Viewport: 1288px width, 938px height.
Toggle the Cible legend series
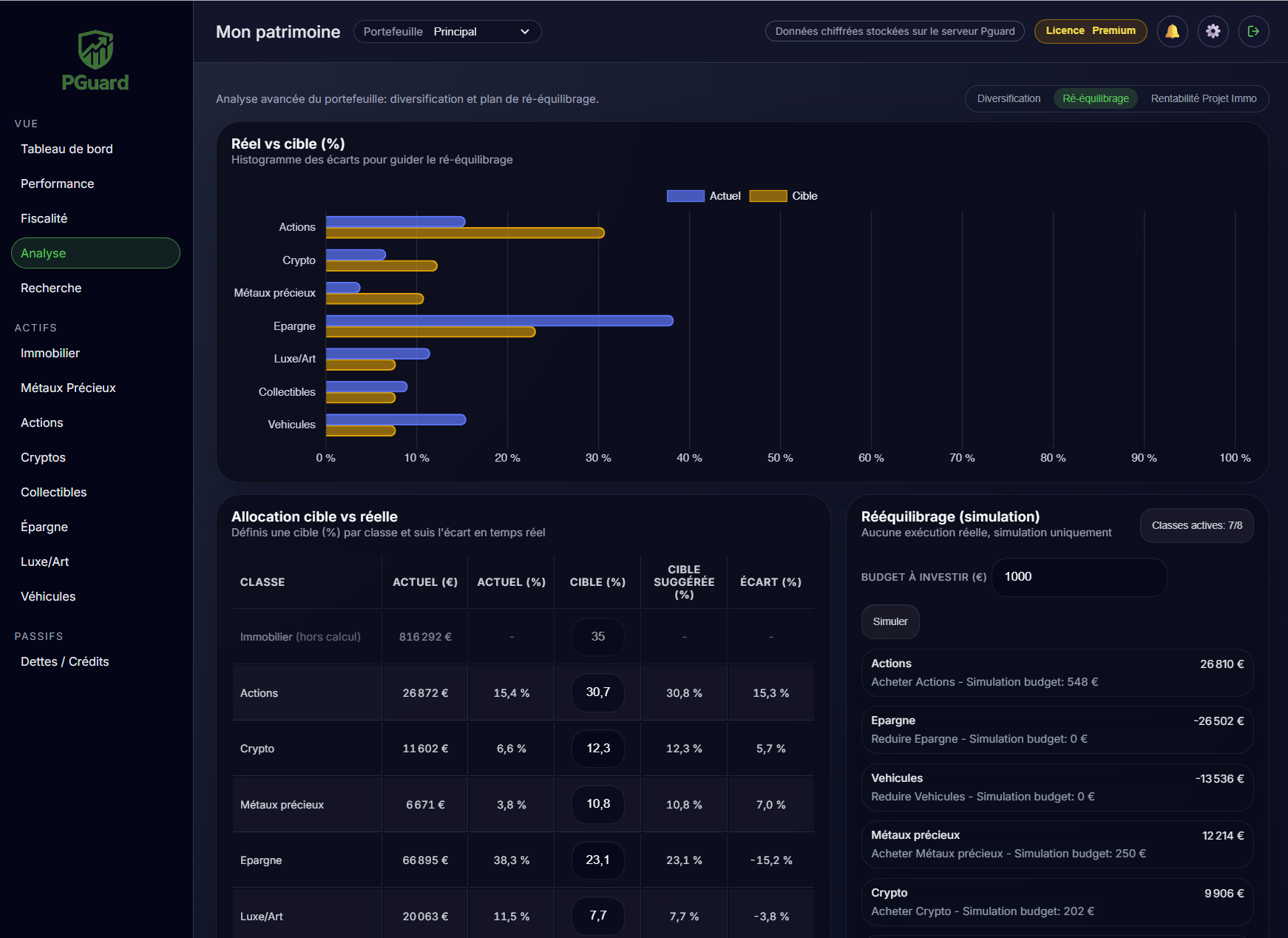(784, 196)
